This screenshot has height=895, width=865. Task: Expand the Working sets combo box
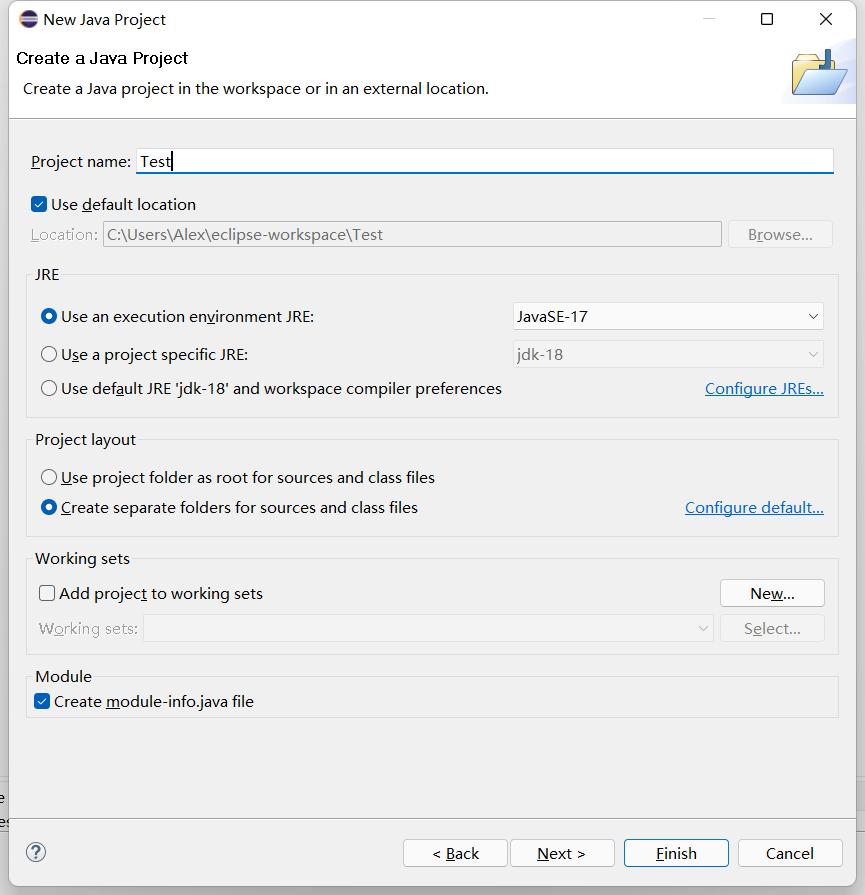[x=428, y=628]
